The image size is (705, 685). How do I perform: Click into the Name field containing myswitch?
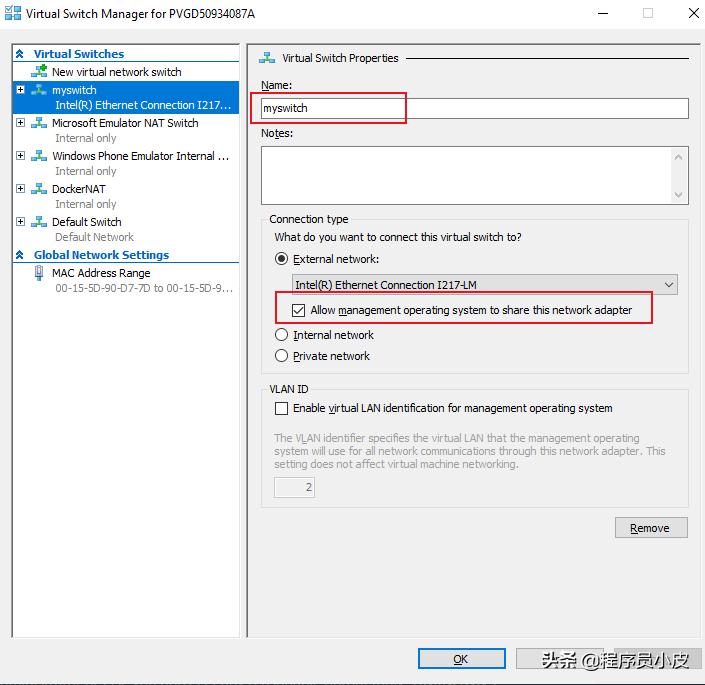(x=475, y=108)
